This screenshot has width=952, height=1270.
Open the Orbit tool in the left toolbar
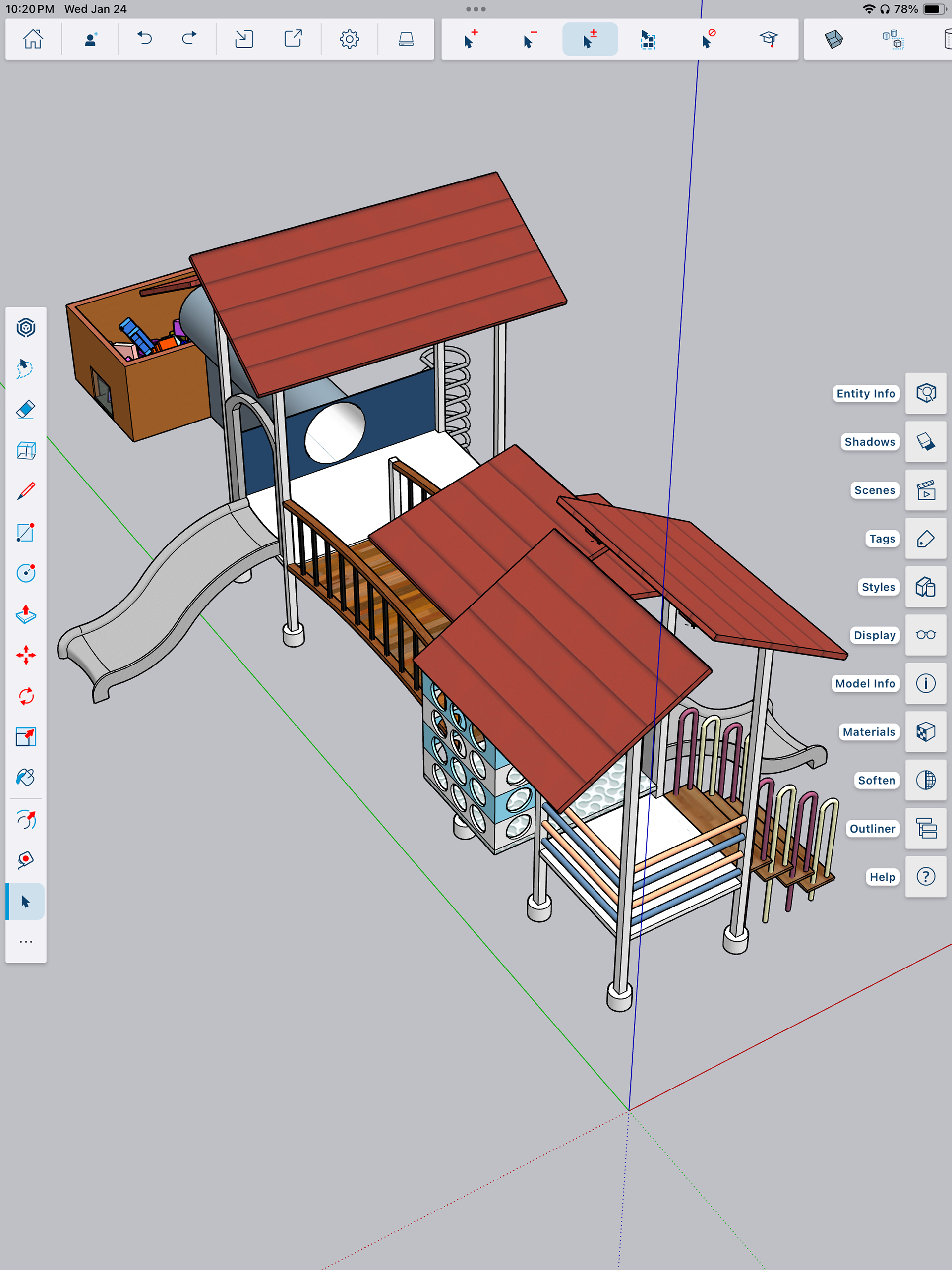(26, 819)
